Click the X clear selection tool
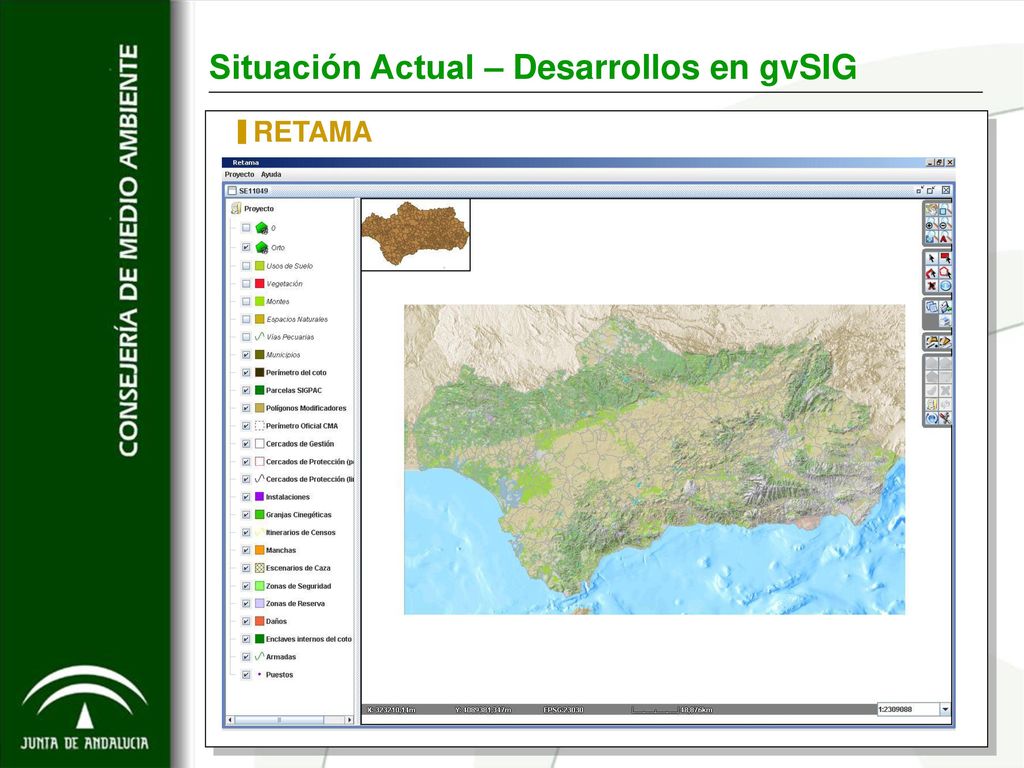Image resolution: width=1024 pixels, height=768 pixels. [x=931, y=286]
